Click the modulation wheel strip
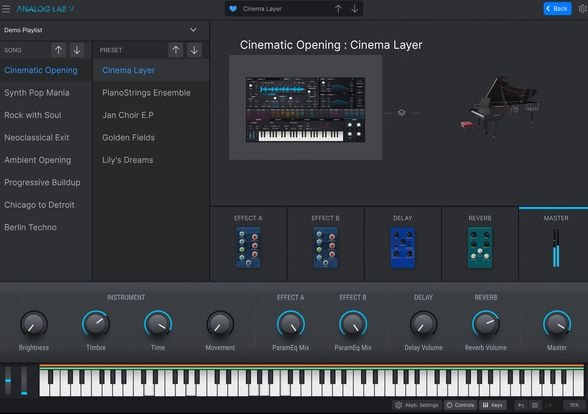Viewport: 588px width, 414px height. click(x=24, y=381)
